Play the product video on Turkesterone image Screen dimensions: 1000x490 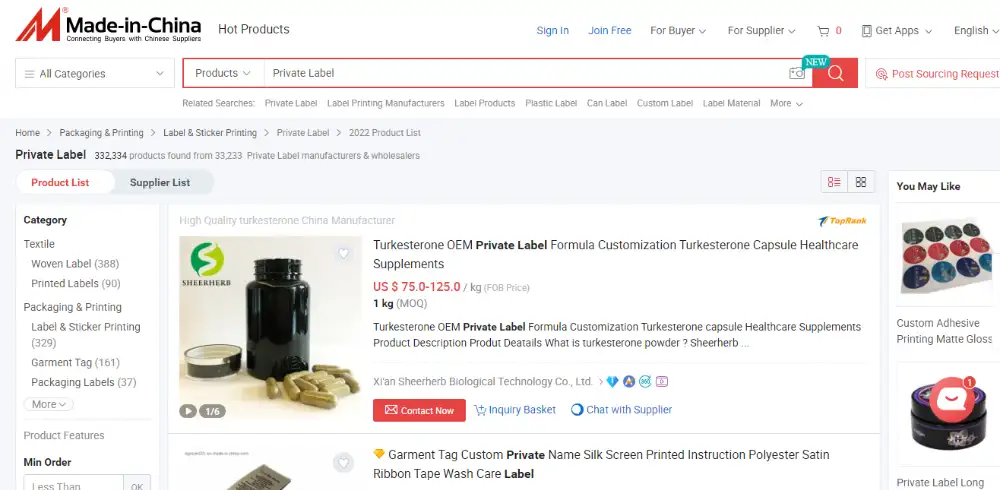[188, 411]
